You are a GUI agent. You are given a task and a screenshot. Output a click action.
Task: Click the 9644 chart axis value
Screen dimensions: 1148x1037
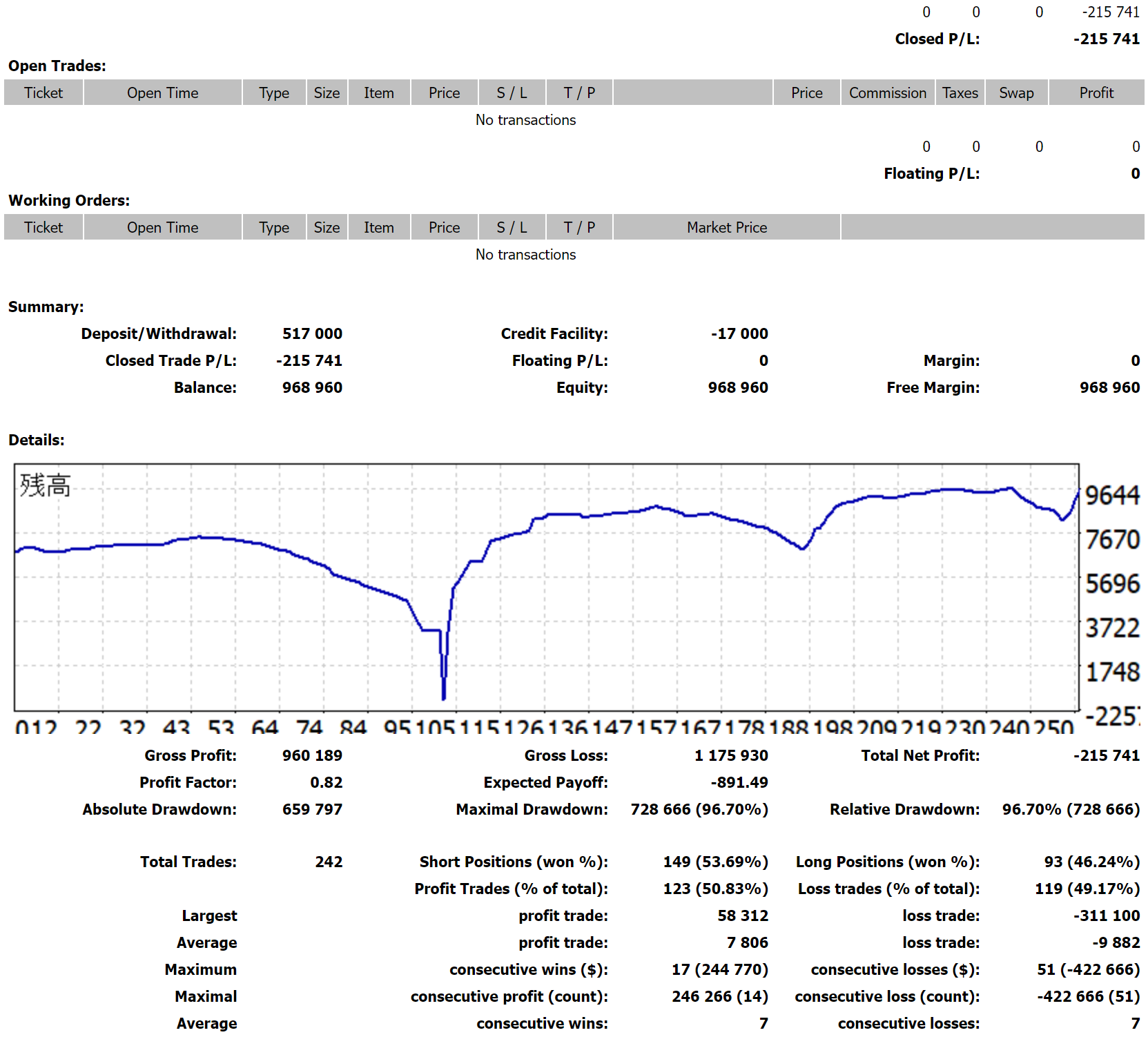point(1112,495)
